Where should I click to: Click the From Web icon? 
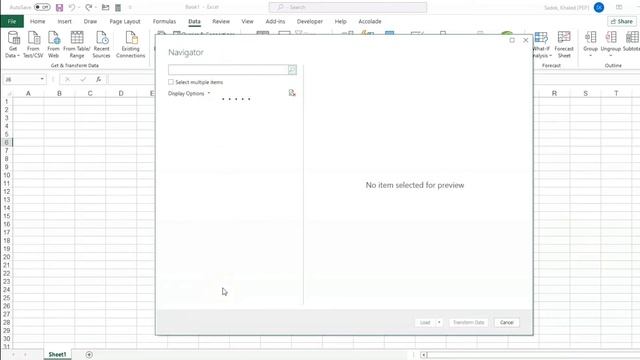[x=53, y=44]
